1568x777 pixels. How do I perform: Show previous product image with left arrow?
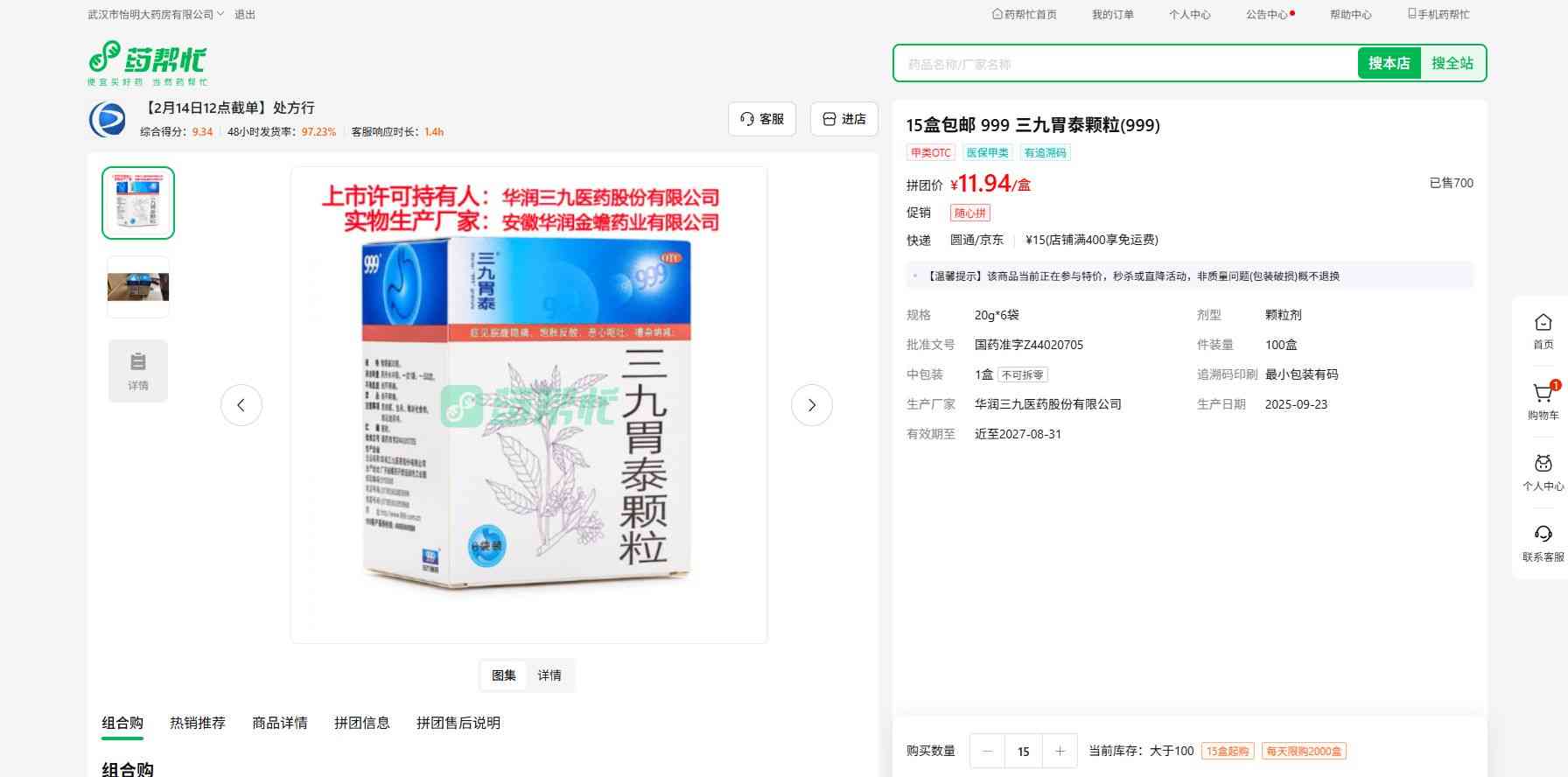[241, 405]
